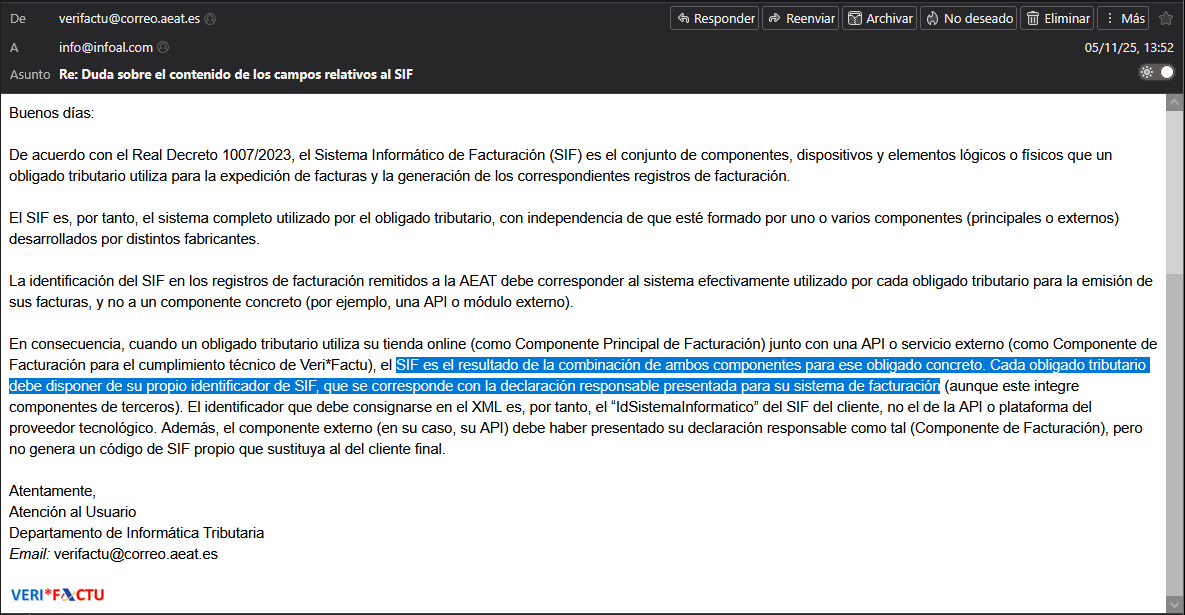Image resolution: width=1185 pixels, height=615 pixels.
Task: Click recipient address info@infoal.com
Action: [x=106, y=47]
